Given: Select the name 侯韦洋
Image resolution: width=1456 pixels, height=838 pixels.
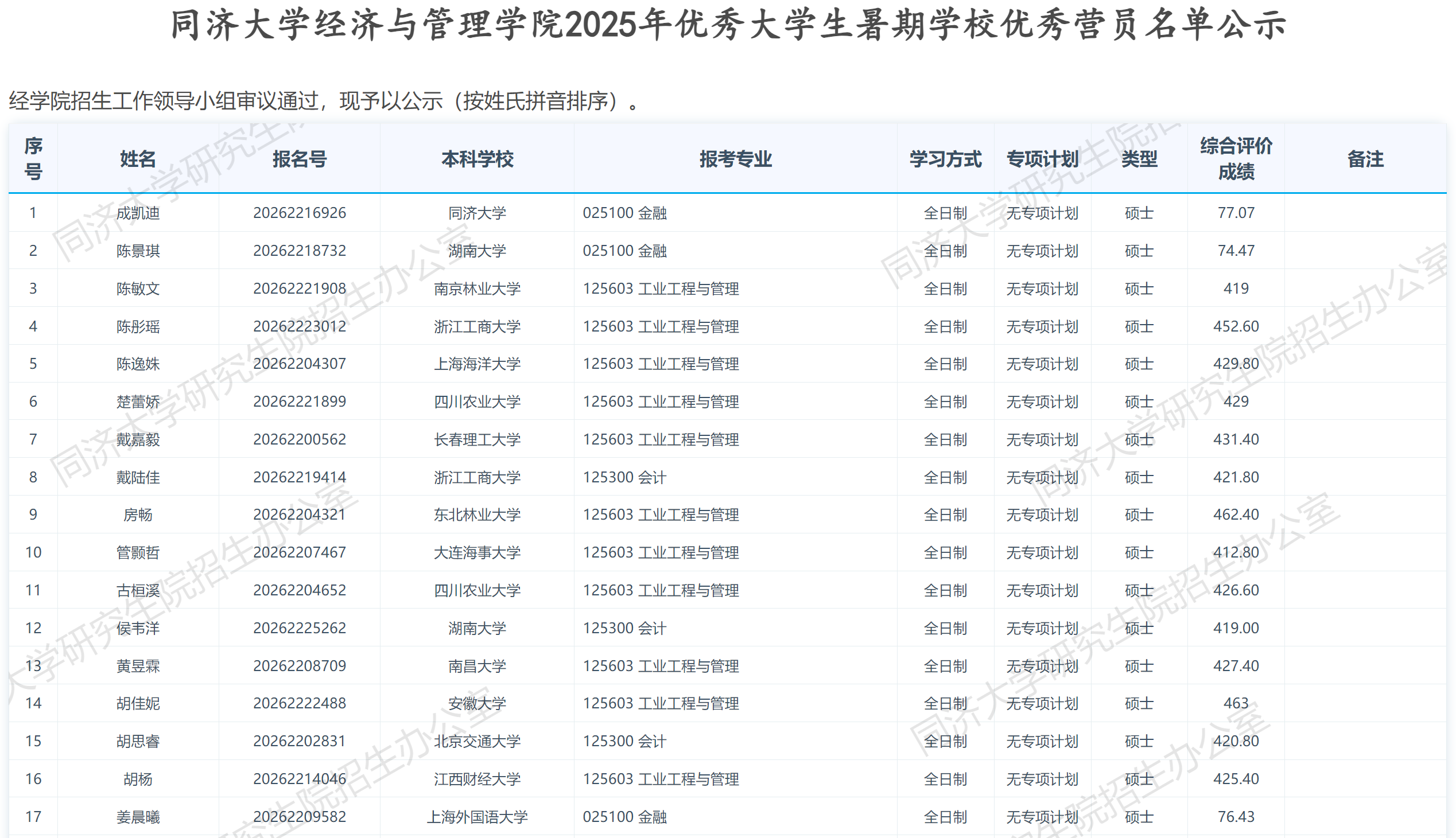Looking at the screenshot, I should 138,628.
